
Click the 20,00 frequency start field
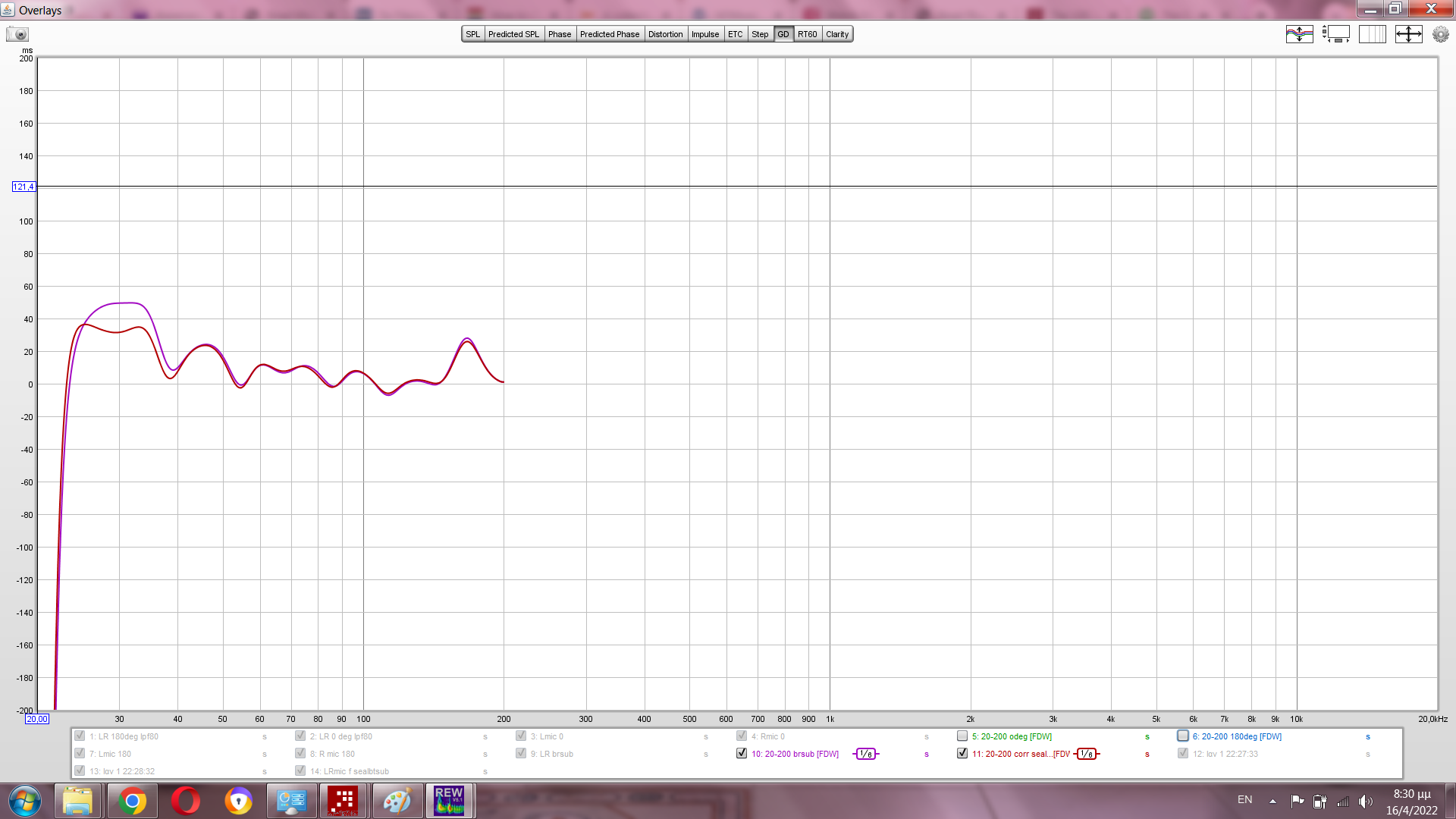[37, 719]
